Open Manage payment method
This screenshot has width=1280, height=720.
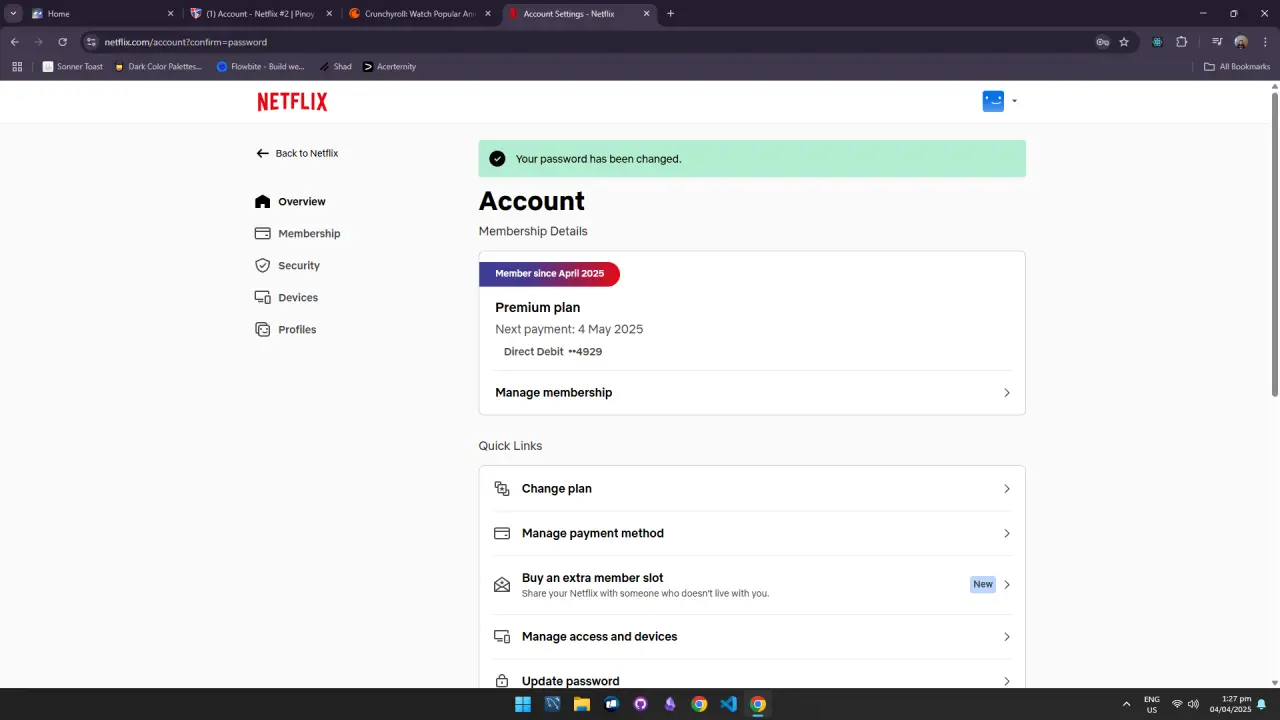point(752,533)
